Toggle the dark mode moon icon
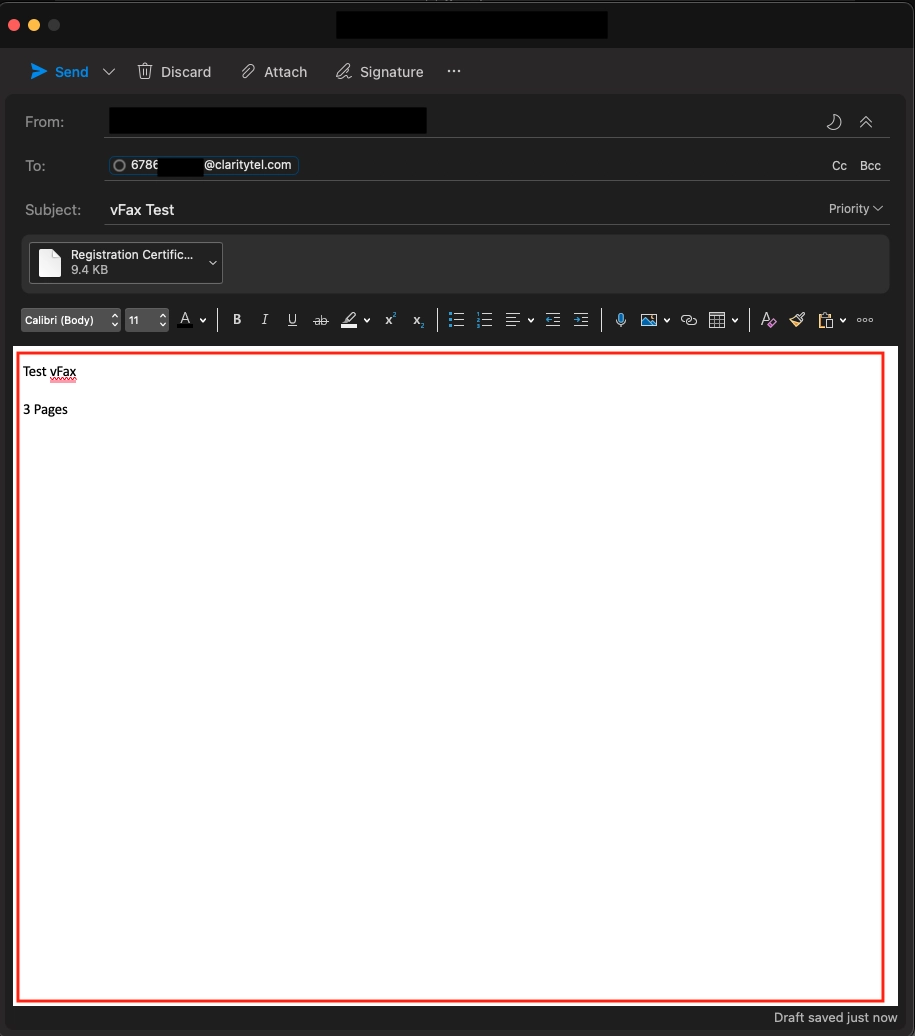 coord(834,122)
